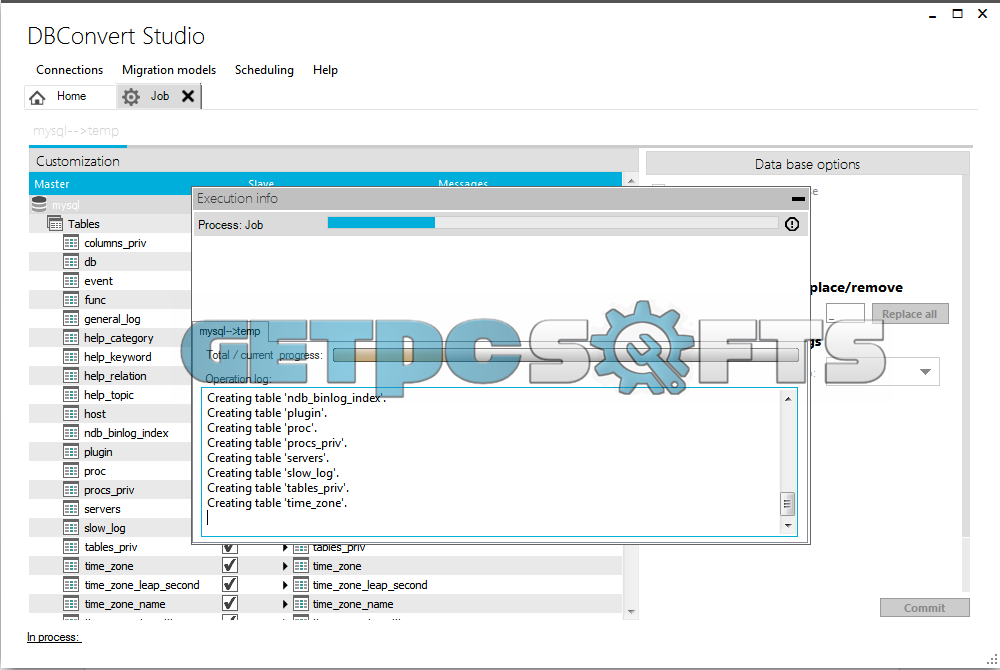This screenshot has width=1000, height=670.
Task: Click the help_category table icon
Action: coord(71,338)
